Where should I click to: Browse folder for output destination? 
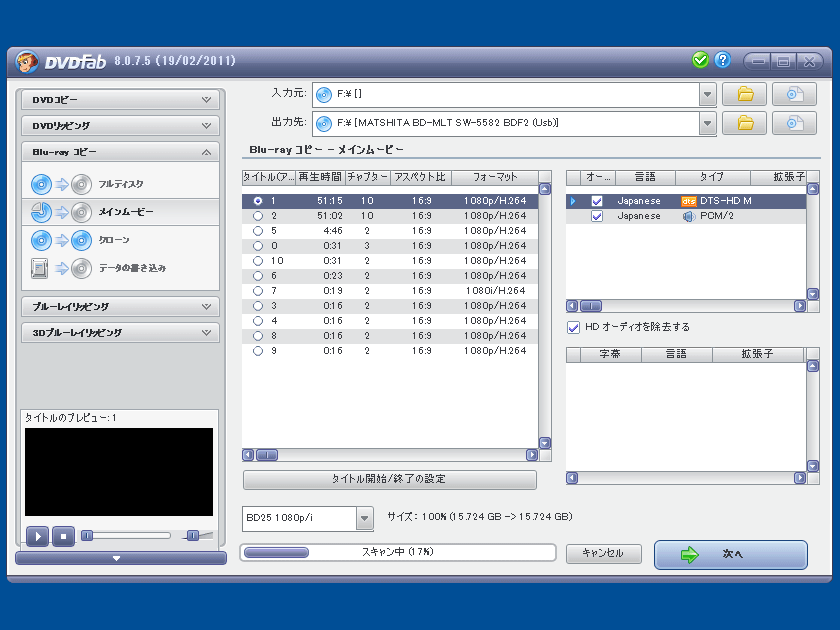point(745,123)
